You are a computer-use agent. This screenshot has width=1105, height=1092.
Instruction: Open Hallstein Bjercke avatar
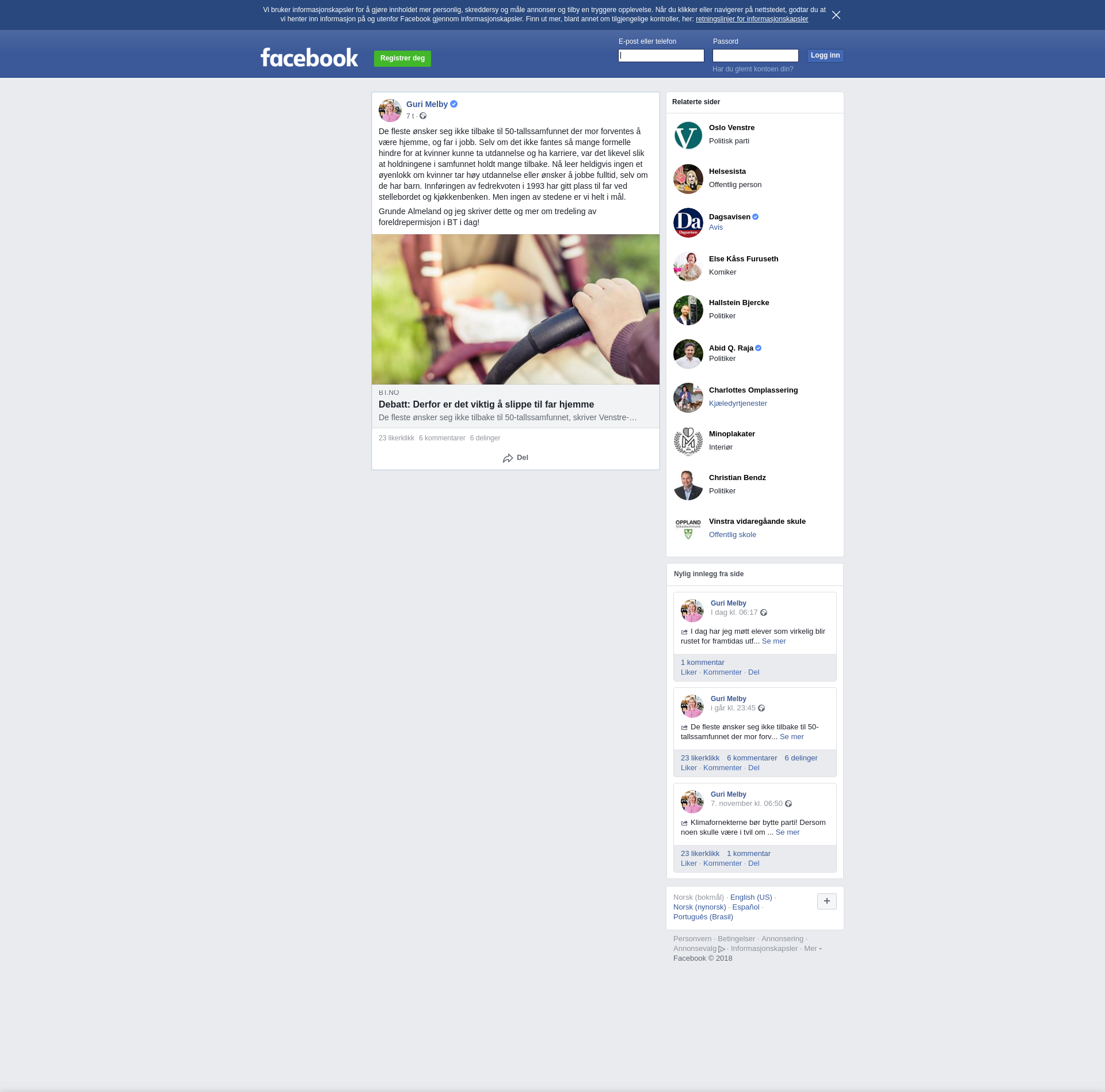[688, 310]
